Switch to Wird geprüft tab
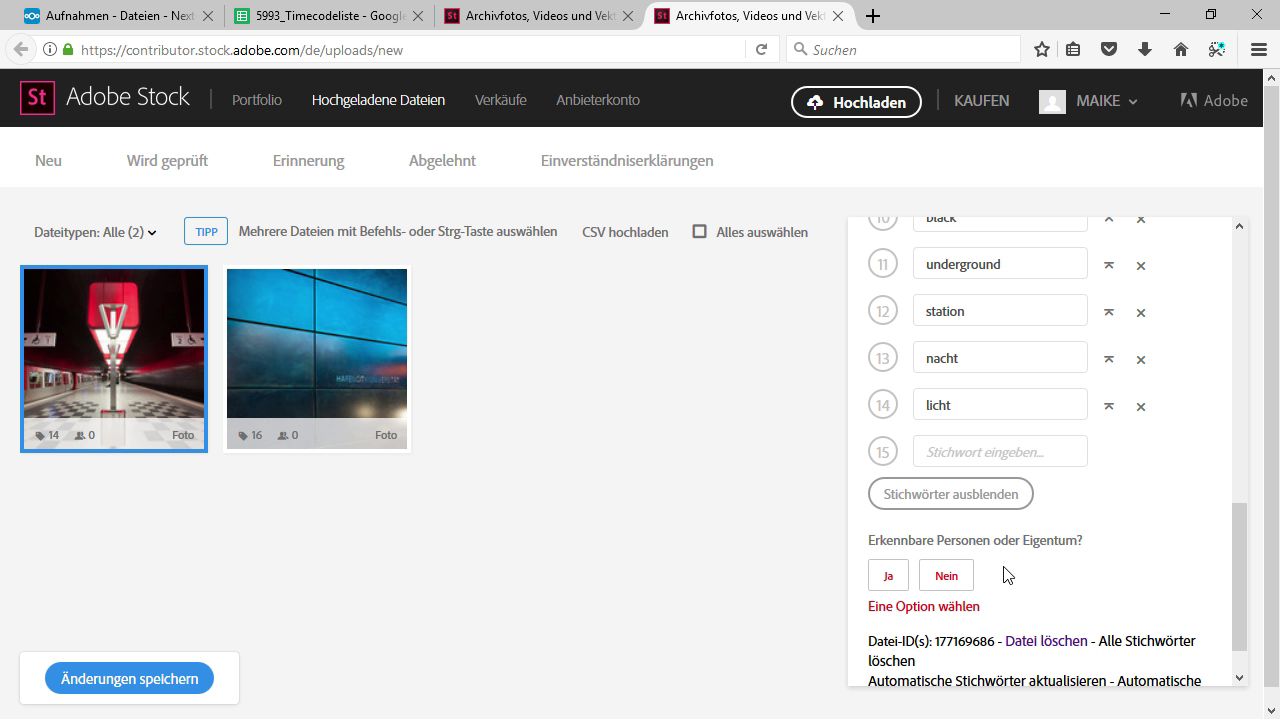1280x720 pixels. [167, 160]
